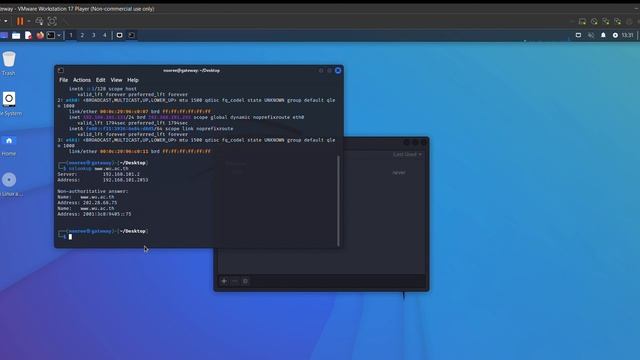Switch to workspace 3

tap(93, 36)
